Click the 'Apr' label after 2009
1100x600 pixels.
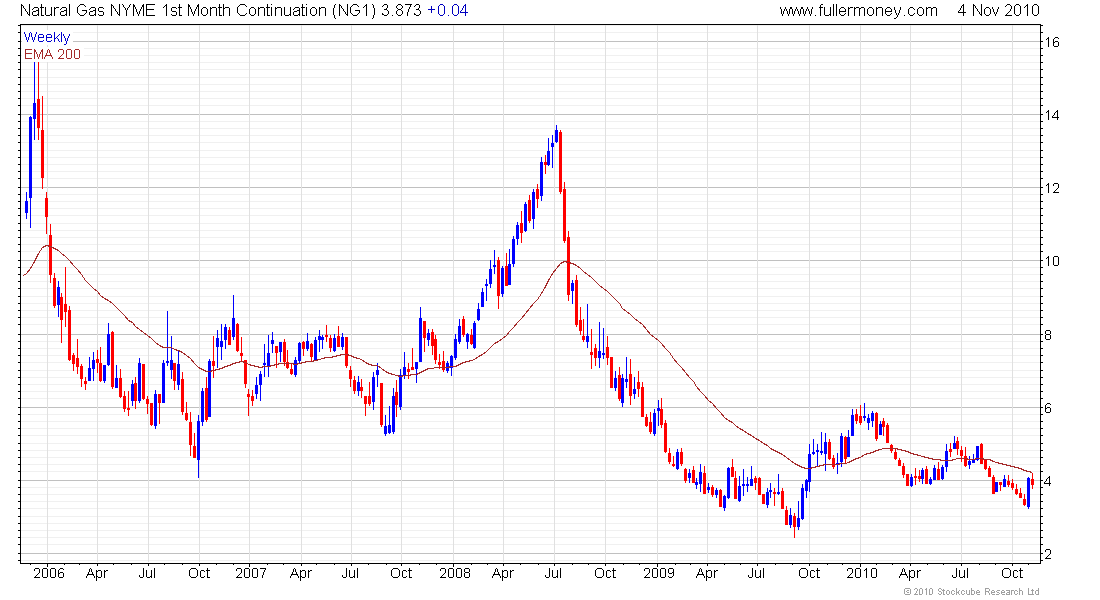tap(706, 573)
